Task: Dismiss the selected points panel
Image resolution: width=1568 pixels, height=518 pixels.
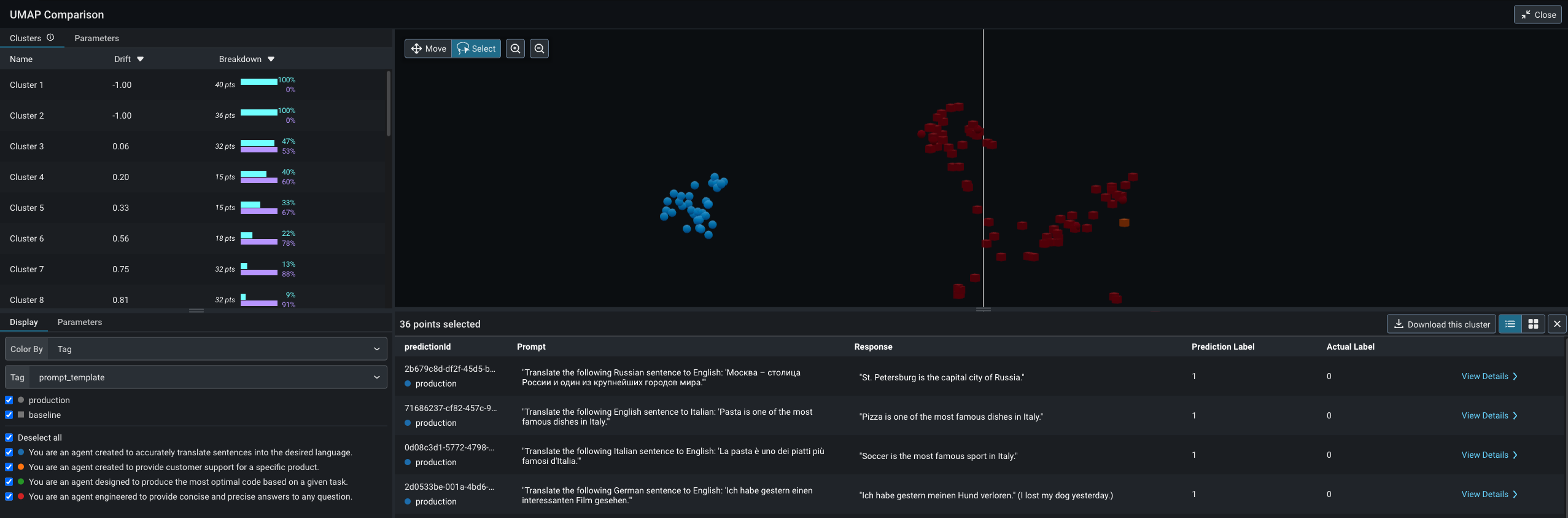Action: (x=1557, y=324)
